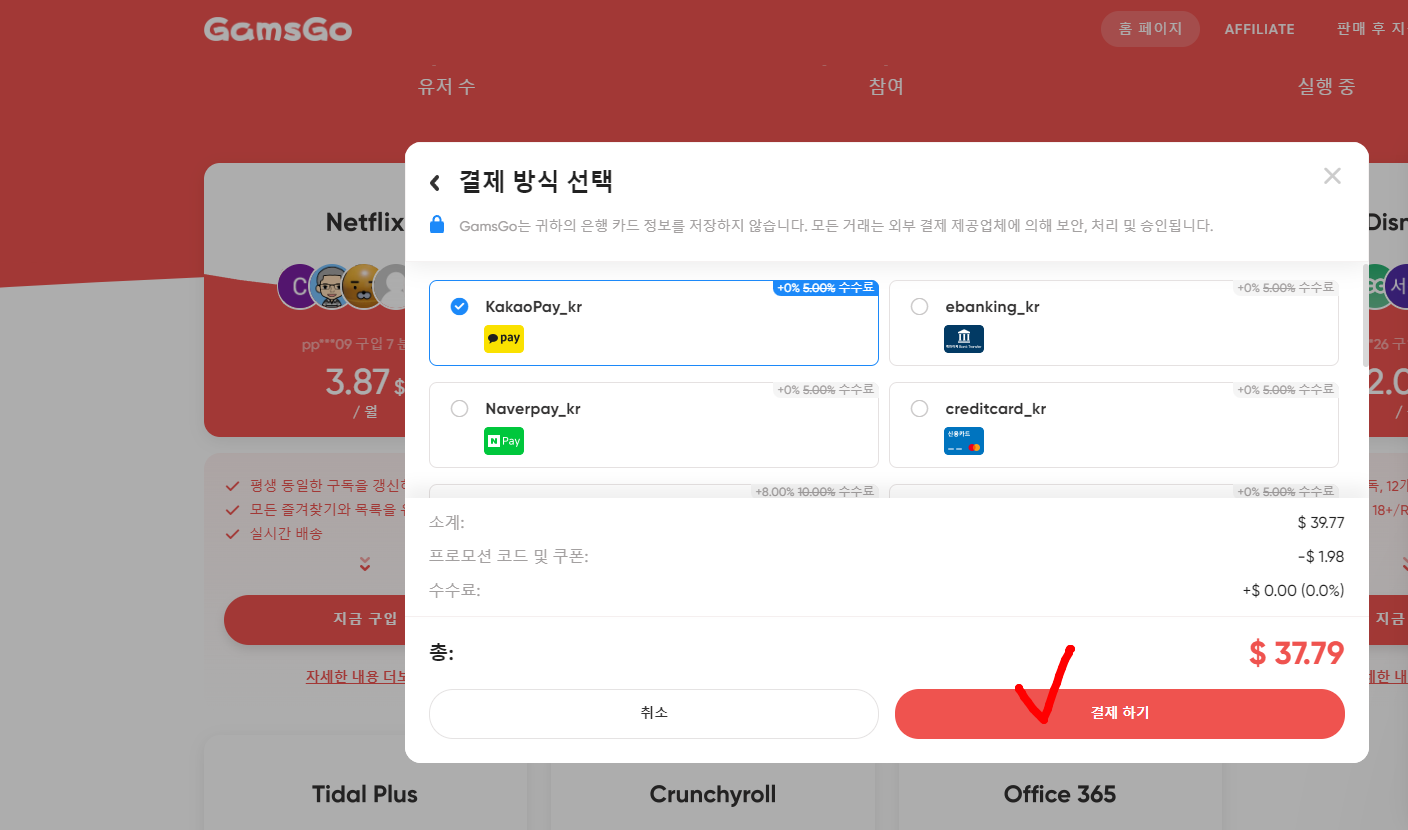The height and width of the screenshot is (830, 1408).
Task: Click the creditcard_kr card logo
Action: (964, 441)
